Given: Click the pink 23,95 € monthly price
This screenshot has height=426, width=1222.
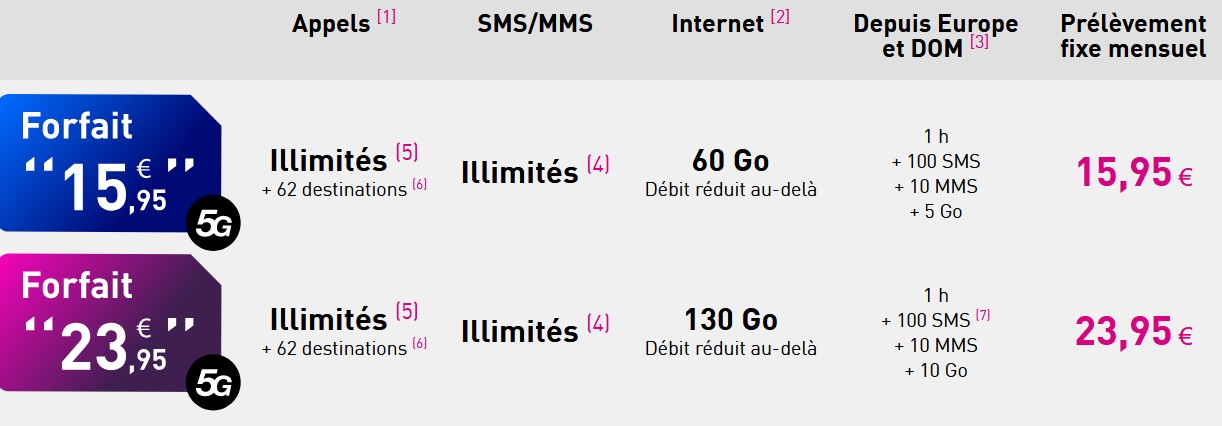Looking at the screenshot, I should 1134,330.
